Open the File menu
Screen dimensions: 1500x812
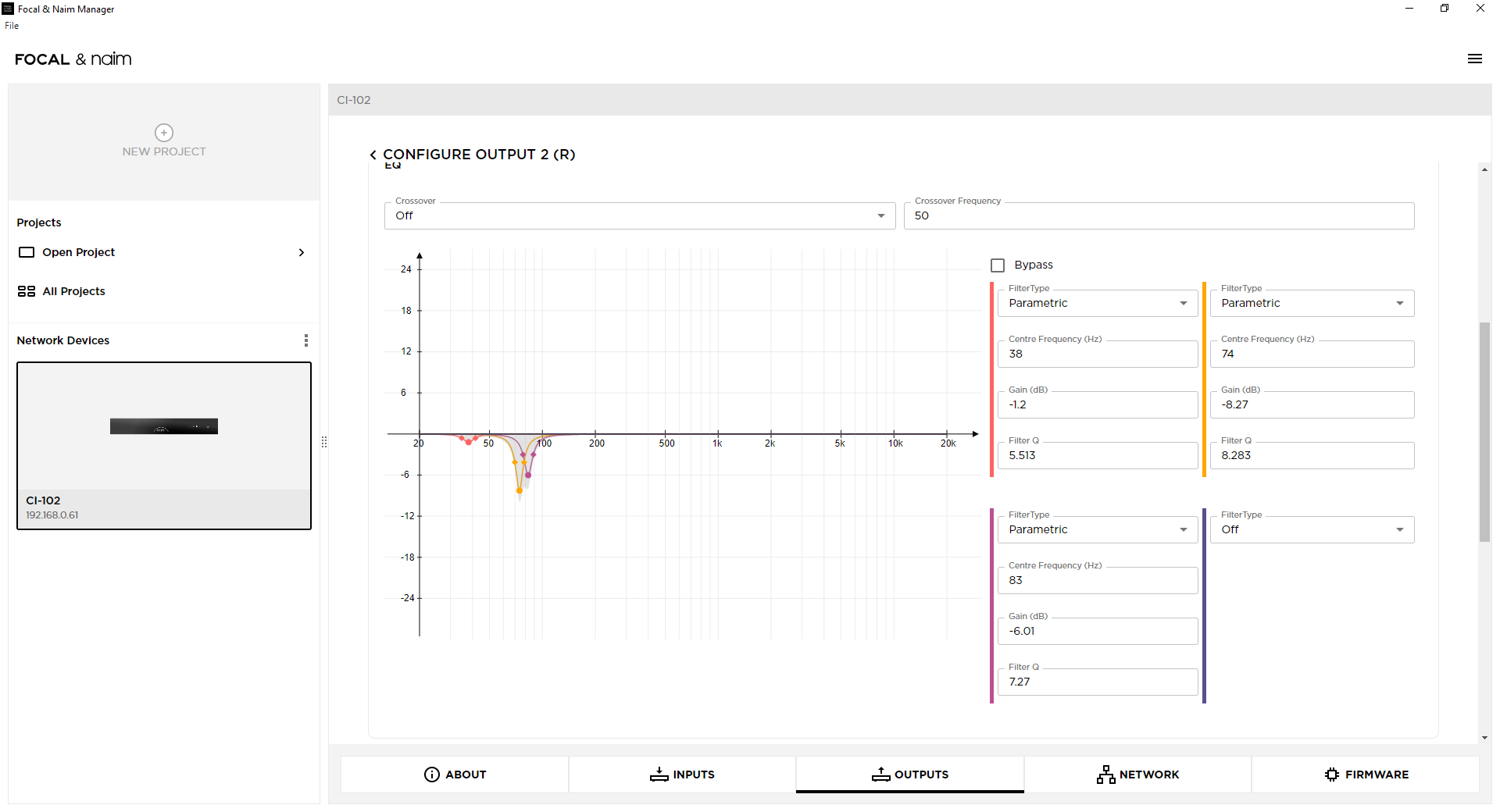pos(12,26)
